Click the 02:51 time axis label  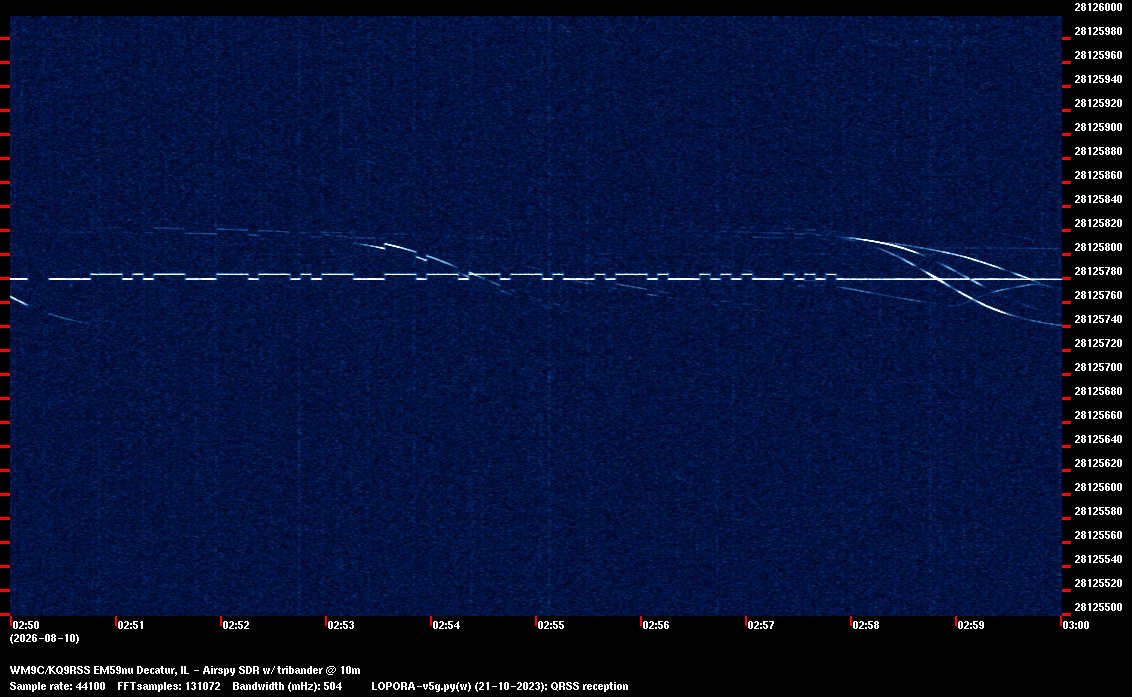(x=131, y=625)
